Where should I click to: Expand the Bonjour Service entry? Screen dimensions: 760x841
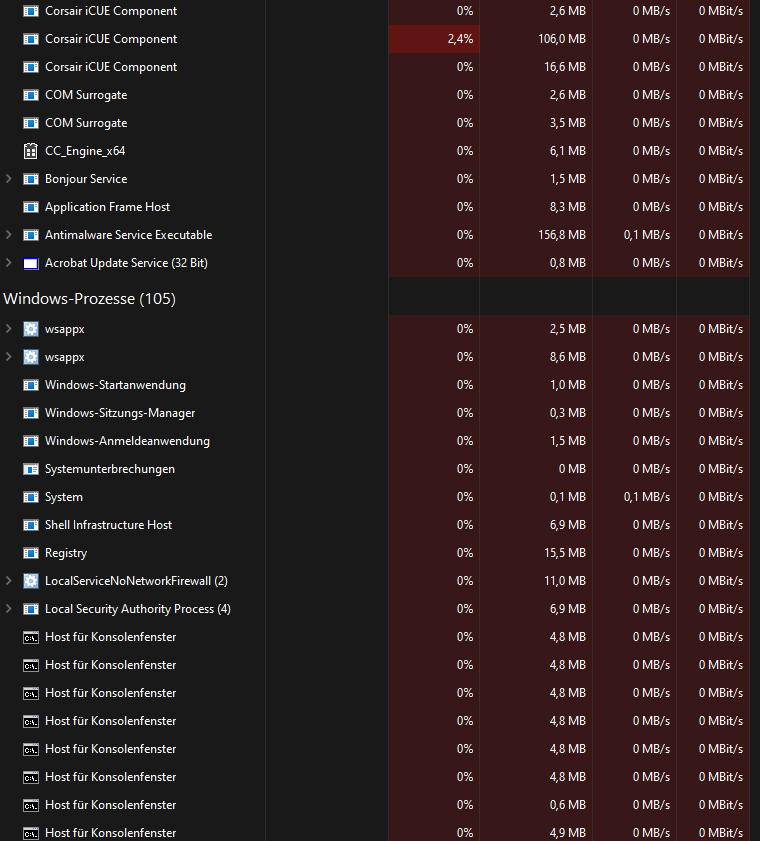point(9,179)
